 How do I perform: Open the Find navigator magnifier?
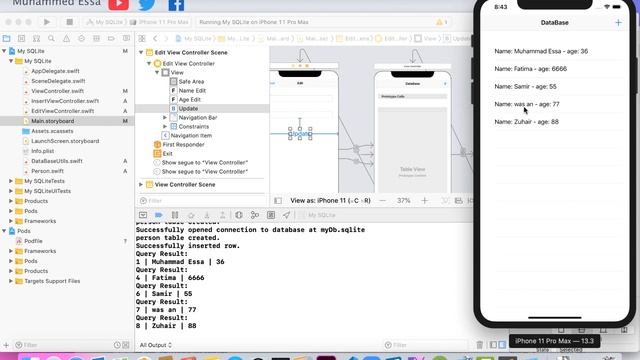(51, 38)
